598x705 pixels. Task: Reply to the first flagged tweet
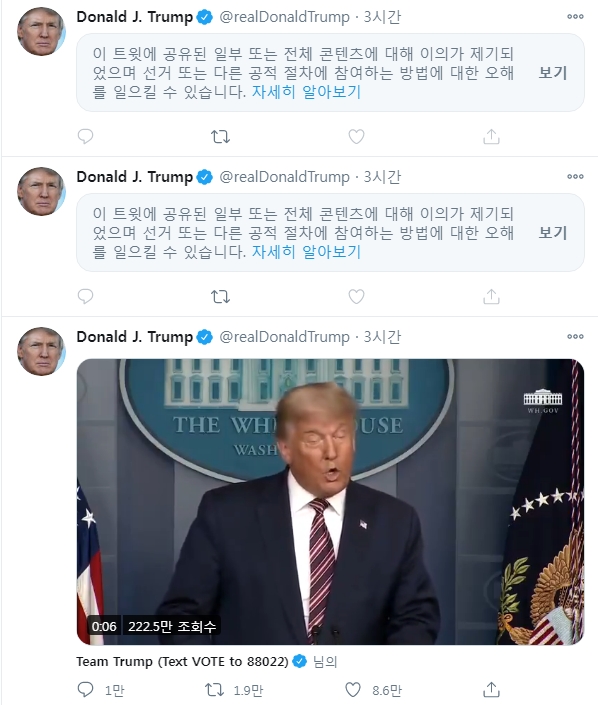pyautogui.click(x=85, y=136)
